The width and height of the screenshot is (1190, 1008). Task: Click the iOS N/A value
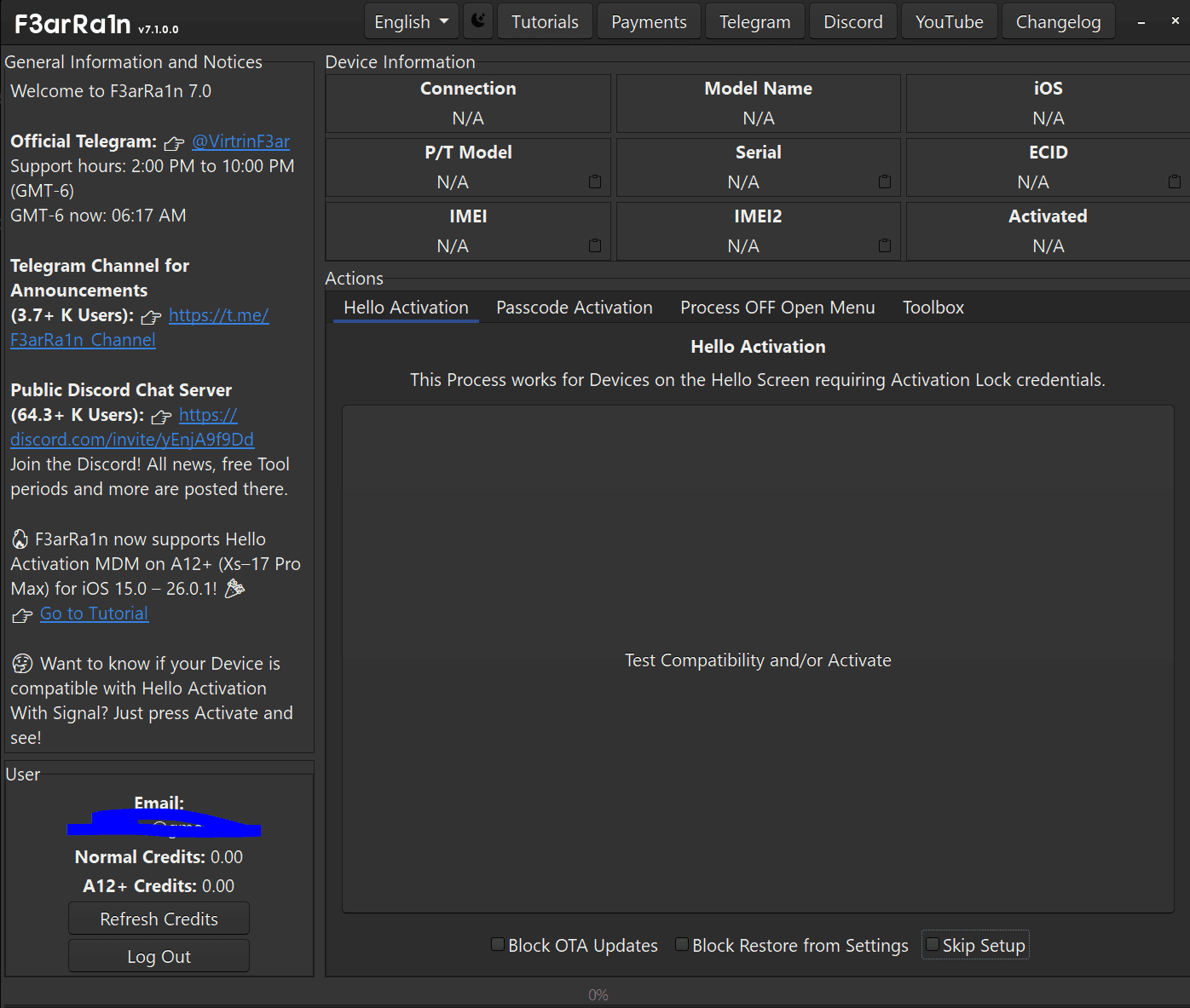pyautogui.click(x=1048, y=118)
